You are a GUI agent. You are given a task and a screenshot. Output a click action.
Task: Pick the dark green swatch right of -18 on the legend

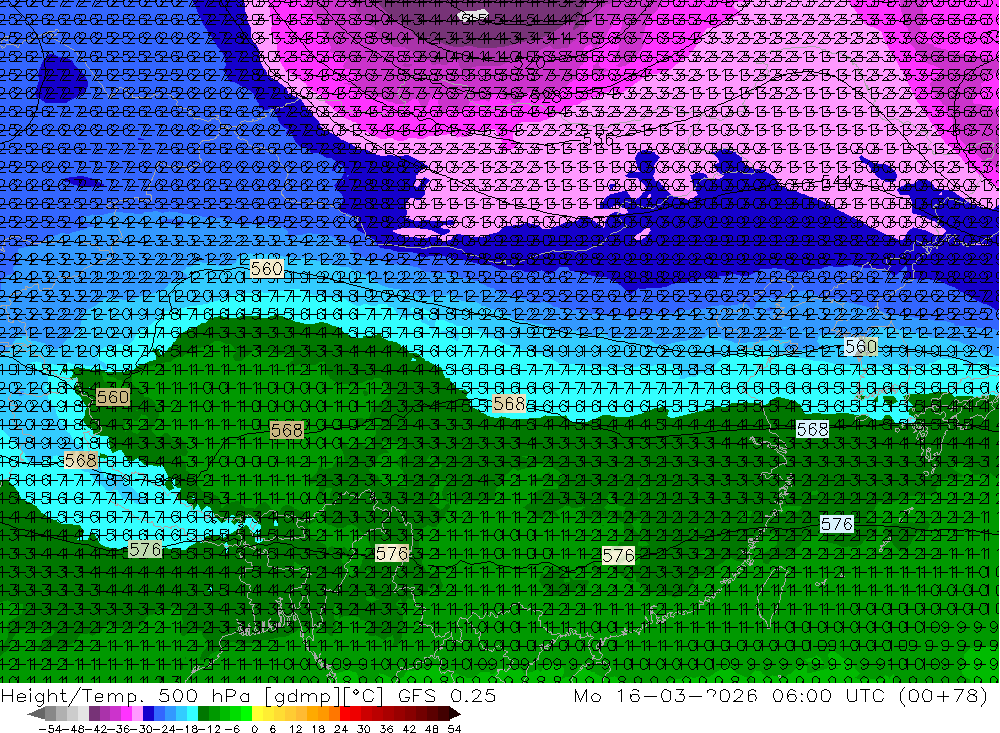(x=203, y=713)
